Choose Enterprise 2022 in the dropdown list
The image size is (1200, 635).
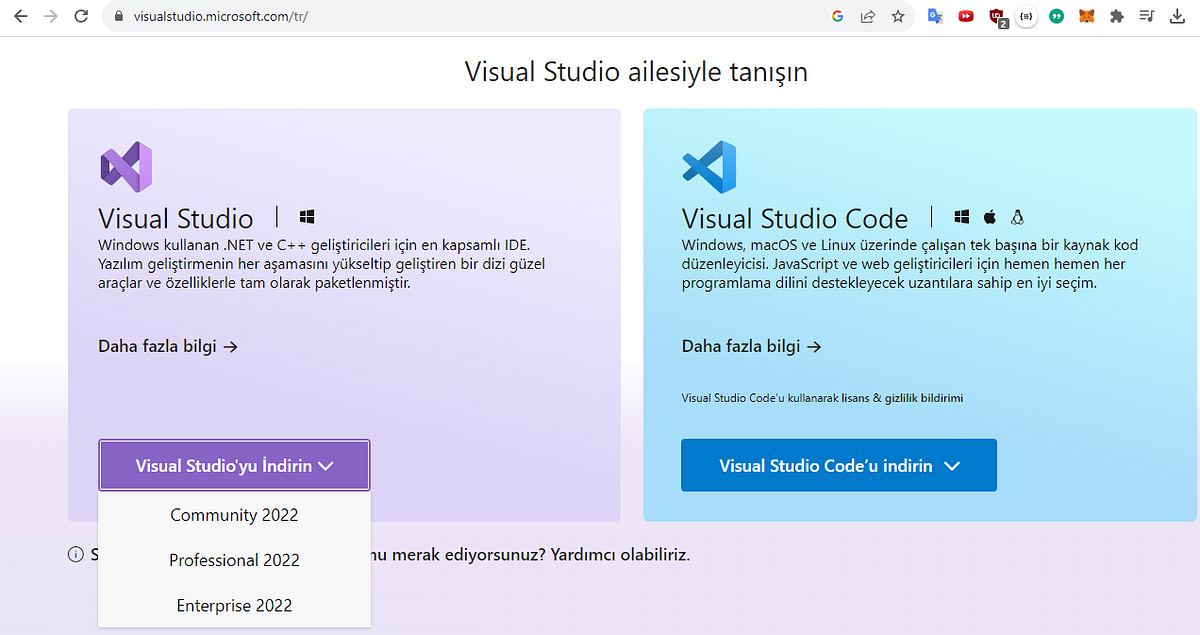click(x=234, y=605)
